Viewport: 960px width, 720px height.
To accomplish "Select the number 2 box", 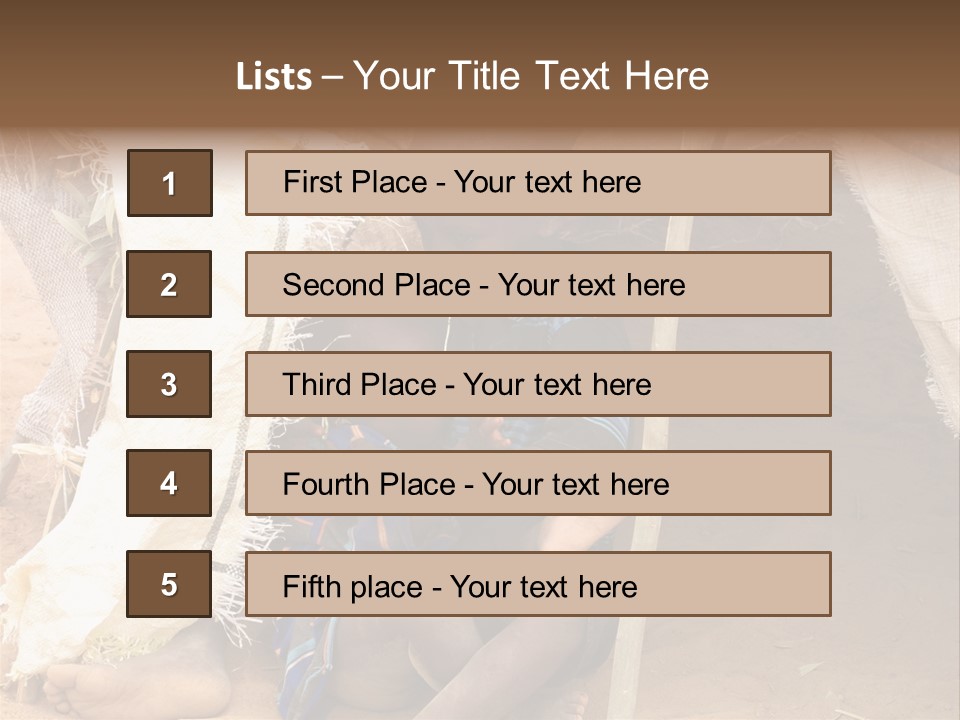I will click(x=169, y=284).
